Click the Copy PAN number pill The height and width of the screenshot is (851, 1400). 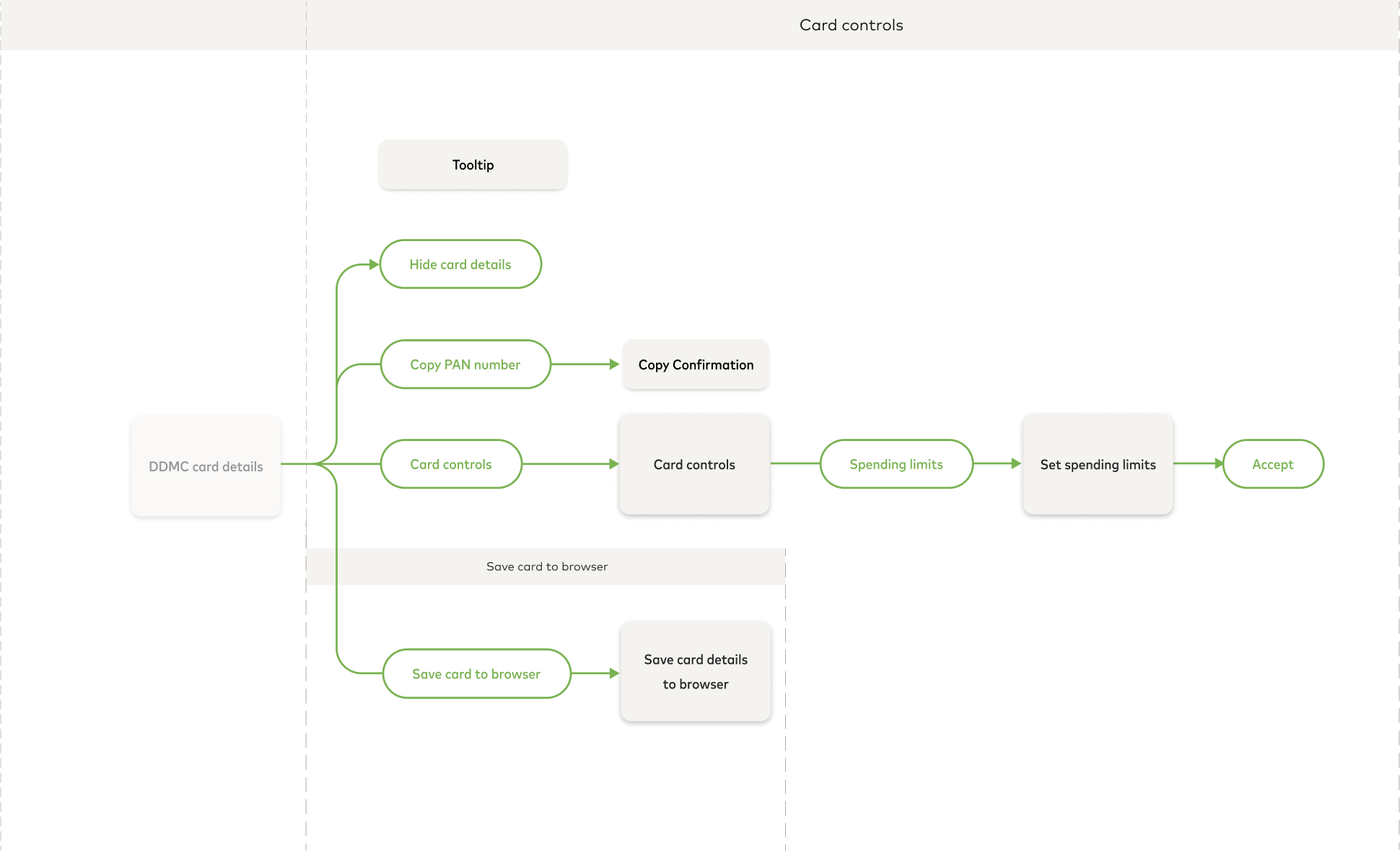pyautogui.click(x=465, y=365)
